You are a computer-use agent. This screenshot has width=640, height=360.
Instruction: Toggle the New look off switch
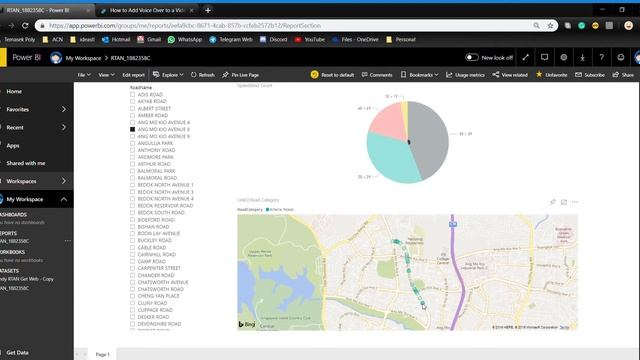coord(472,58)
